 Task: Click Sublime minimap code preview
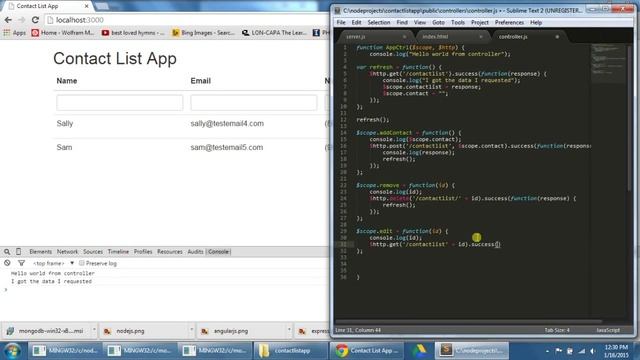pyautogui.click(x=608, y=62)
